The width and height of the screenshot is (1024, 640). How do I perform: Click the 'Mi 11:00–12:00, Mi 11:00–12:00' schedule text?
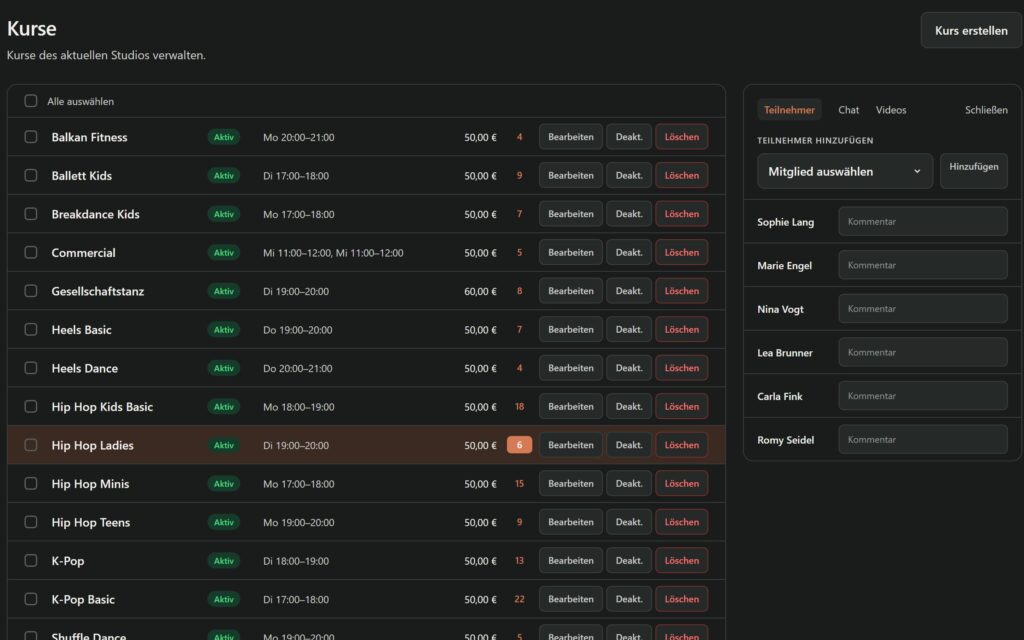[333, 253]
